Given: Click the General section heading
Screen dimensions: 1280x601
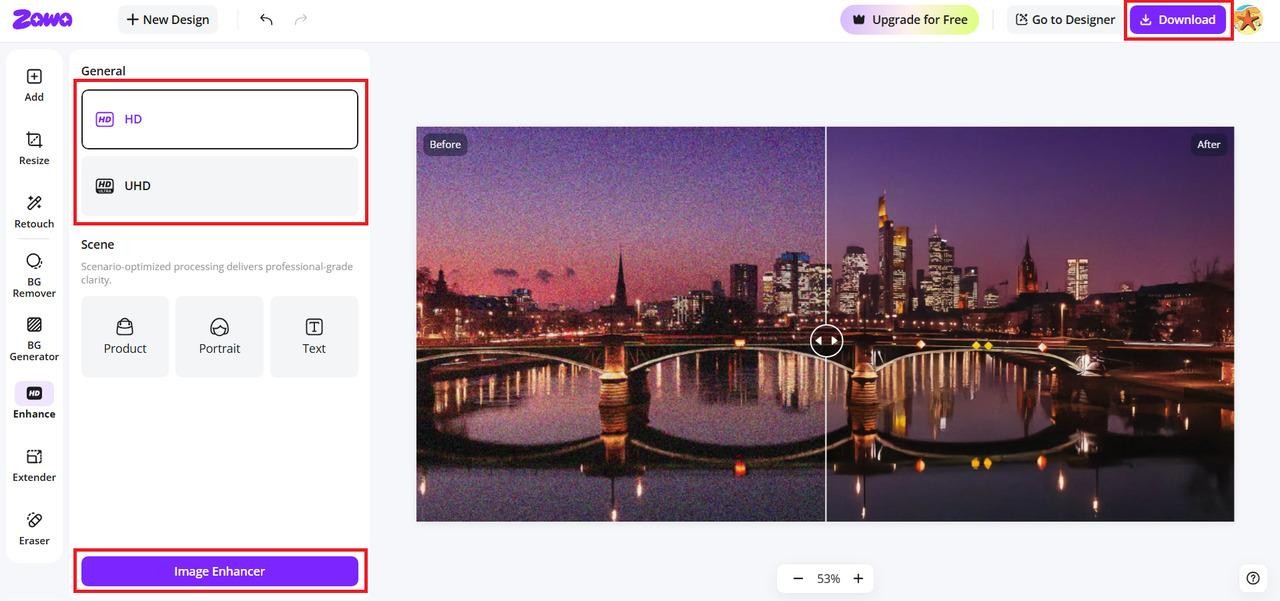Looking at the screenshot, I should point(103,71).
